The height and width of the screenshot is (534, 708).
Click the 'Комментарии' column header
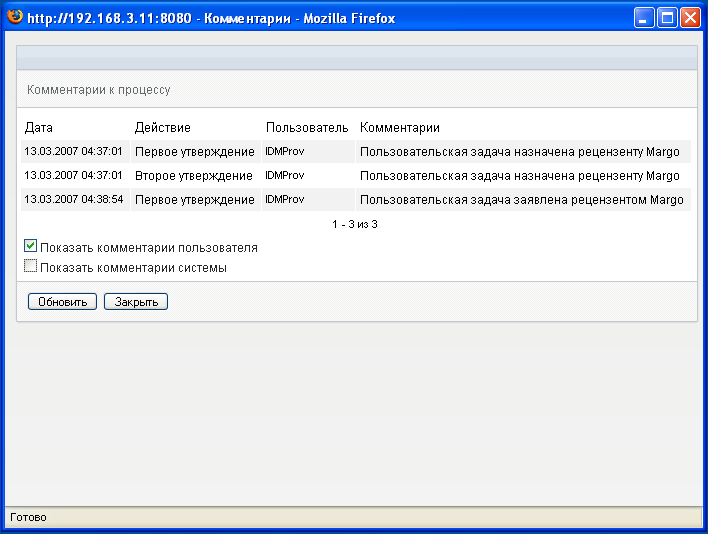coord(400,128)
